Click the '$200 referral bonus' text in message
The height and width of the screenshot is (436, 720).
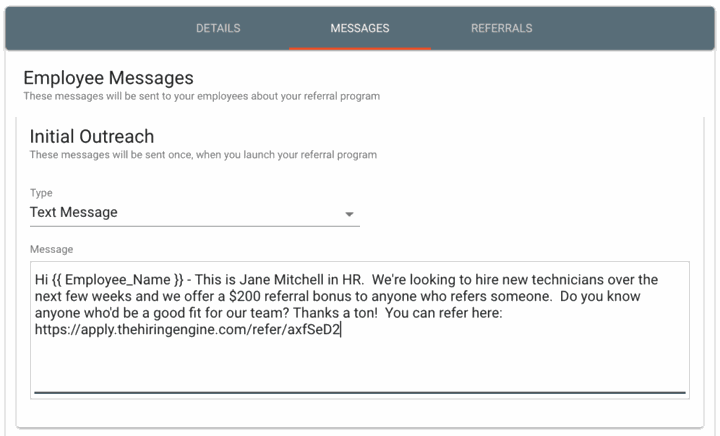point(290,296)
